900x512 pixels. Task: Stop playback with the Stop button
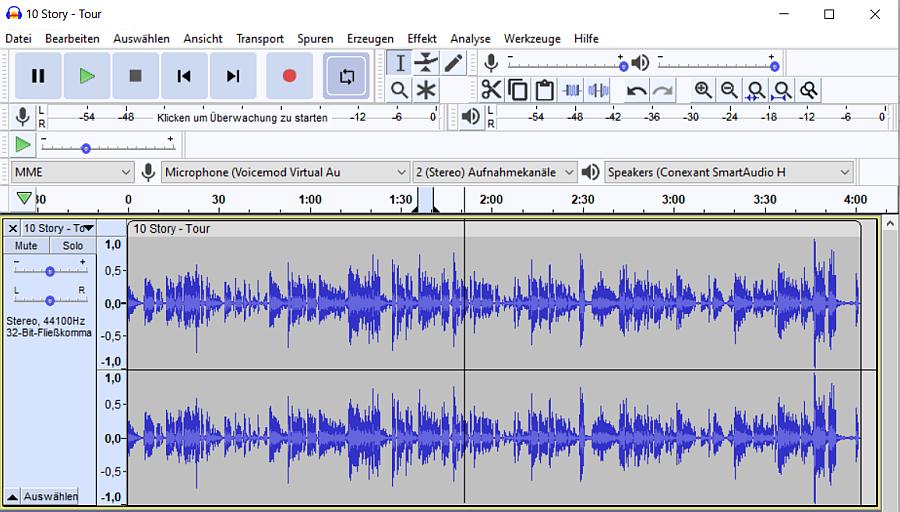pos(135,76)
